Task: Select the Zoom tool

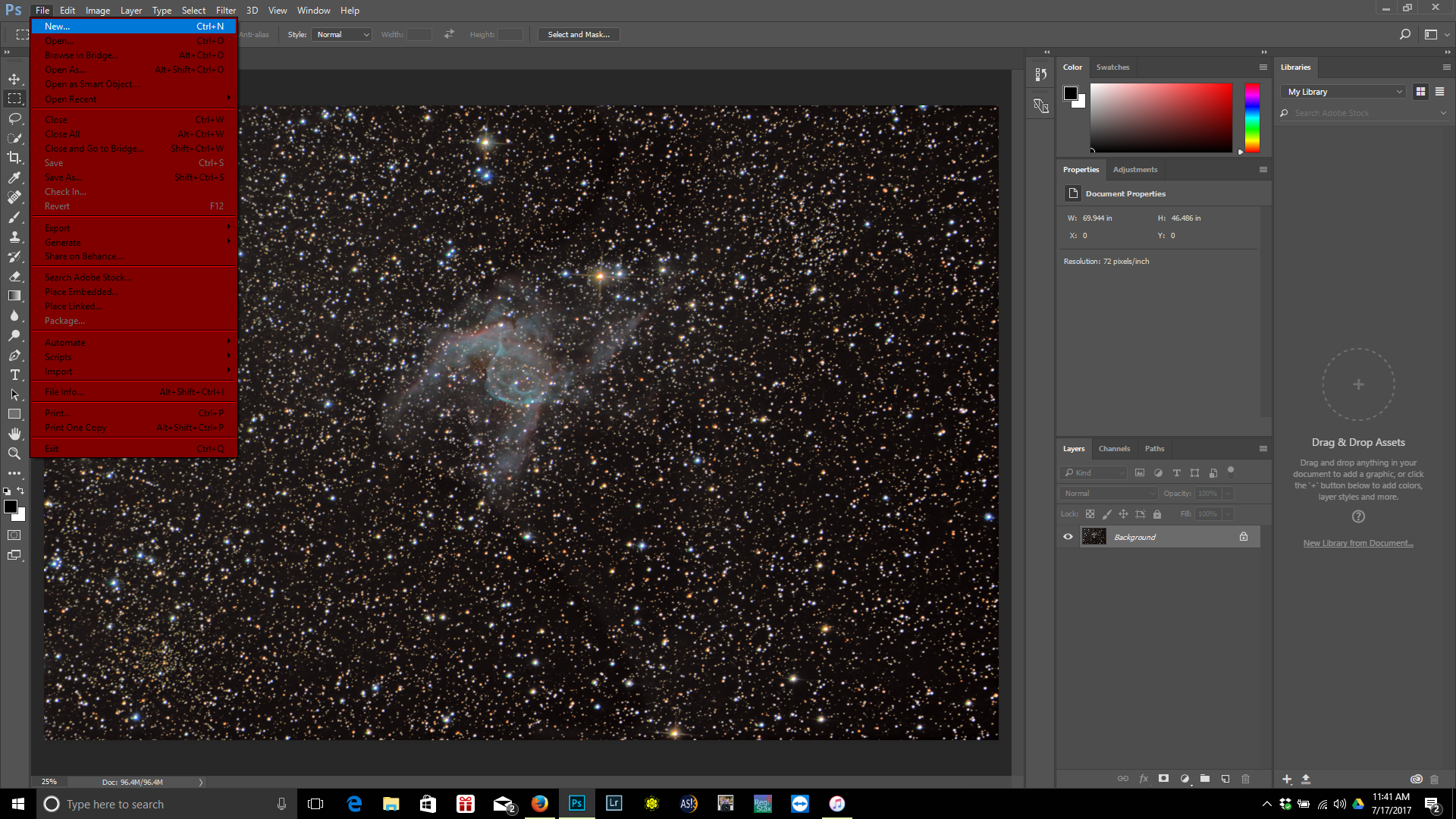Action: point(14,453)
